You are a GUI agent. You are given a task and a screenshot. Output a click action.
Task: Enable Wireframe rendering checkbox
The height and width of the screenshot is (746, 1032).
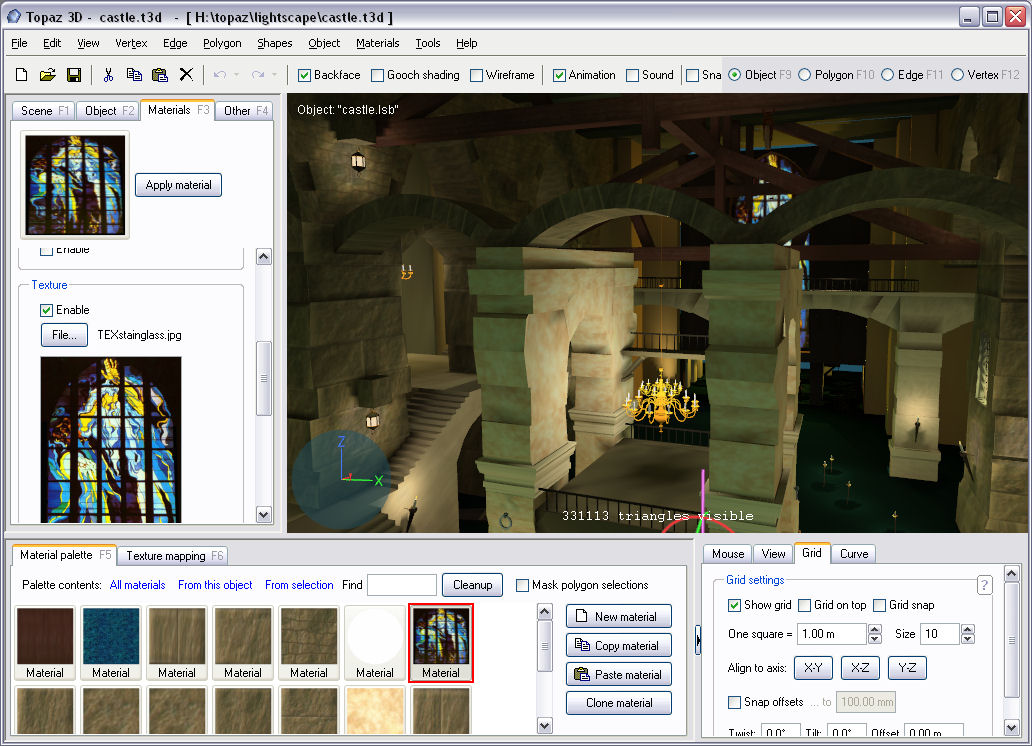click(477, 75)
